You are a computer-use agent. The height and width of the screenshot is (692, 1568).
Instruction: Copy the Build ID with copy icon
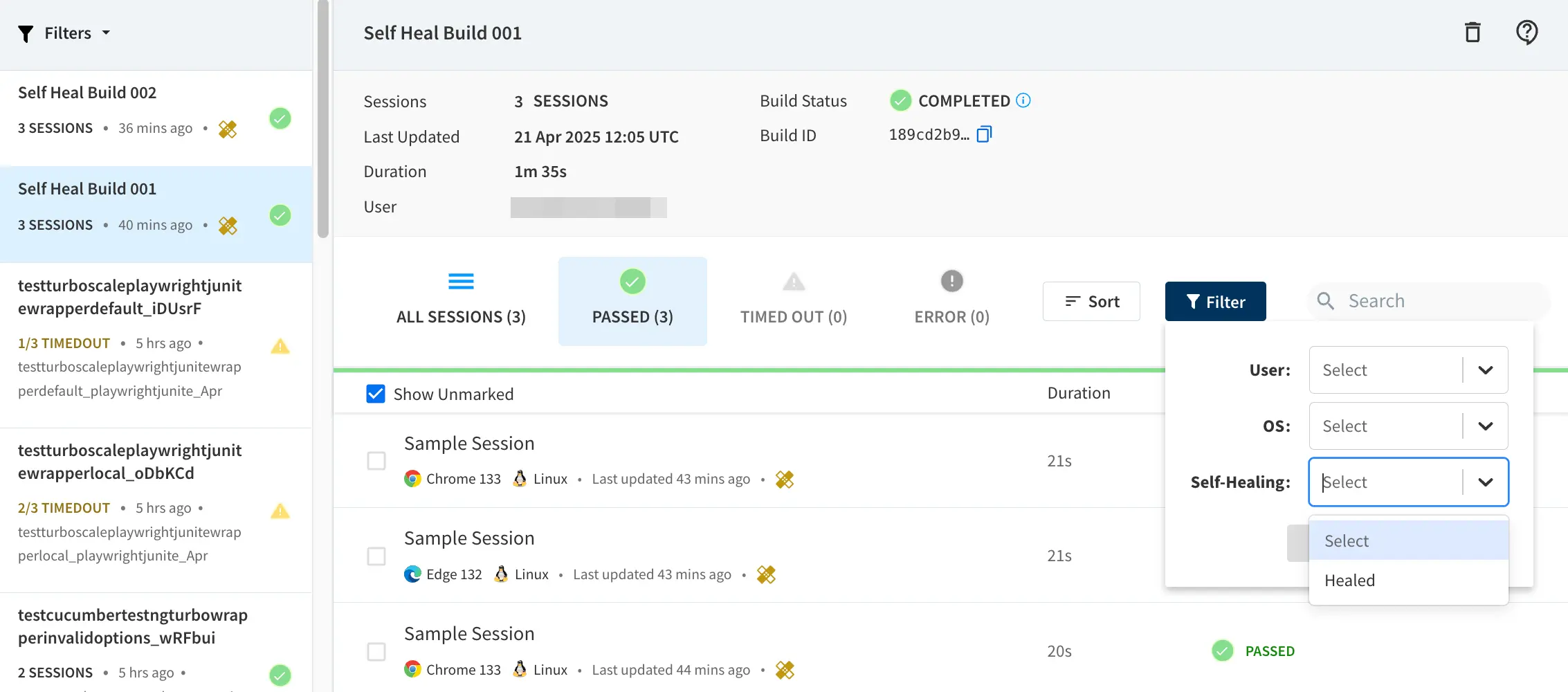[984, 134]
